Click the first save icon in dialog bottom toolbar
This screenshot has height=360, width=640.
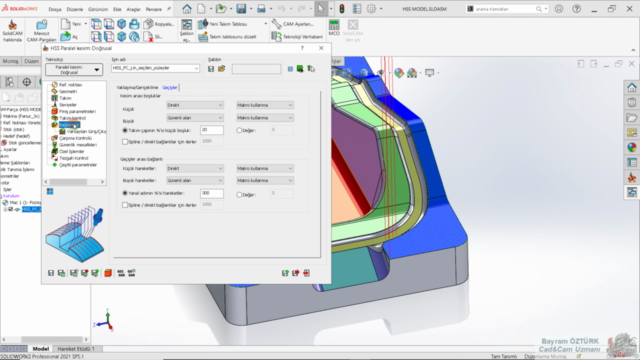coord(51,273)
